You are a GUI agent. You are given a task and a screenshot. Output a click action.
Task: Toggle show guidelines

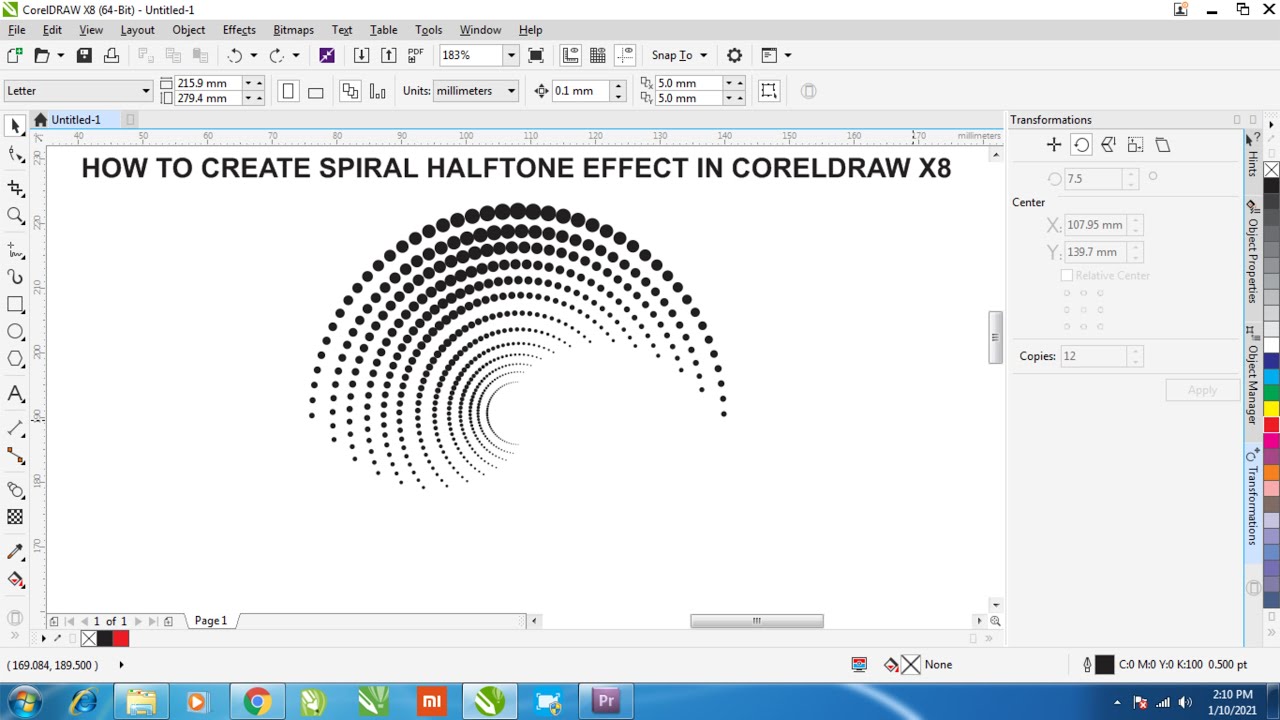[x=625, y=55]
